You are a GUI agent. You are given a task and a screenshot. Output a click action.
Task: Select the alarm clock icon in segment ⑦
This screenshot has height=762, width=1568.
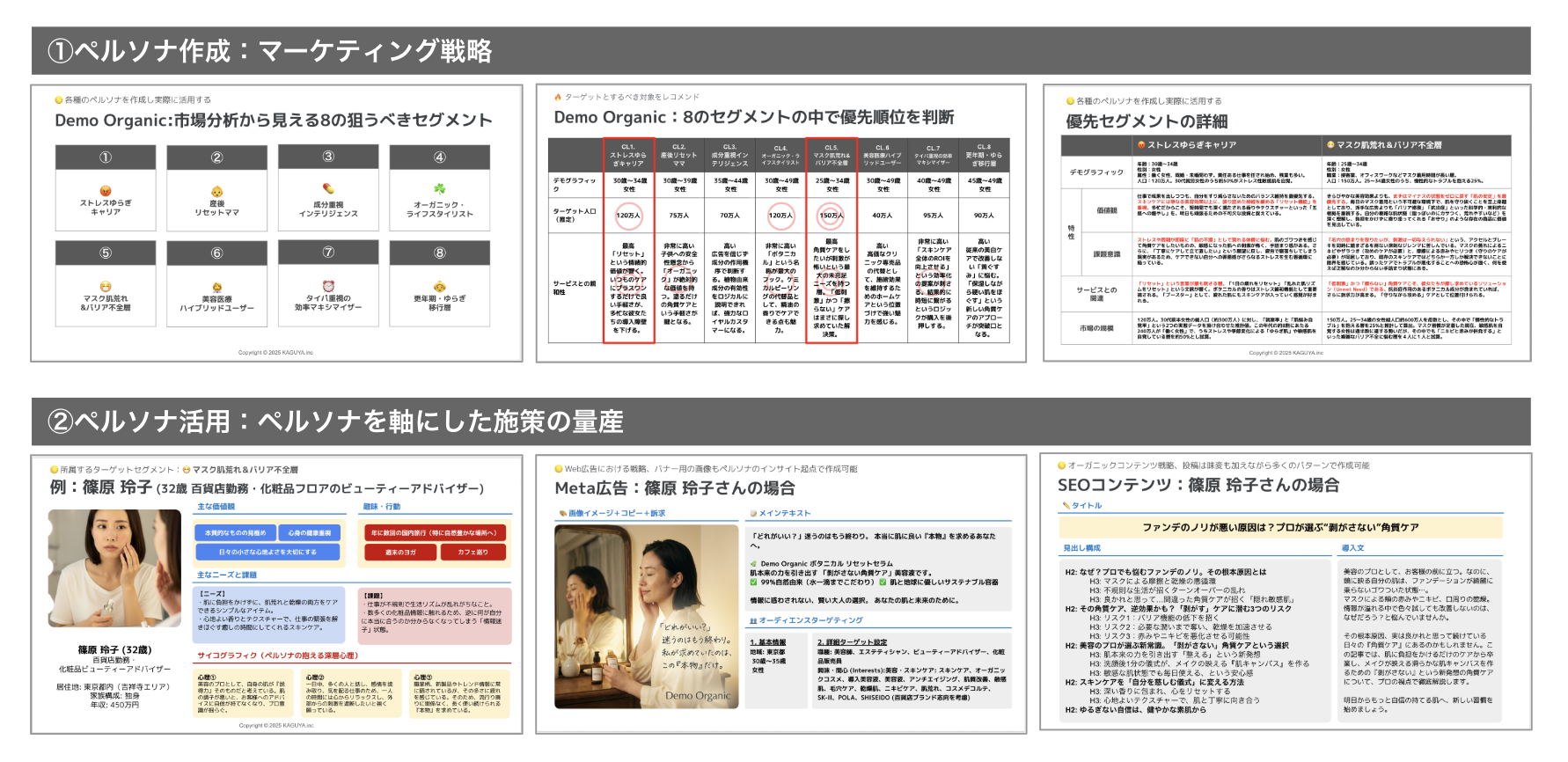[x=328, y=286]
